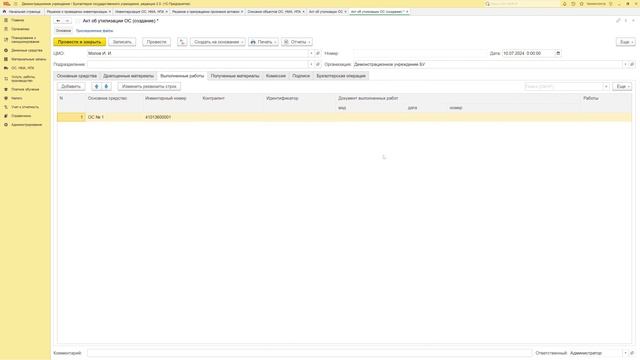
Task: Click Добавить to add a row
Action: (71, 87)
